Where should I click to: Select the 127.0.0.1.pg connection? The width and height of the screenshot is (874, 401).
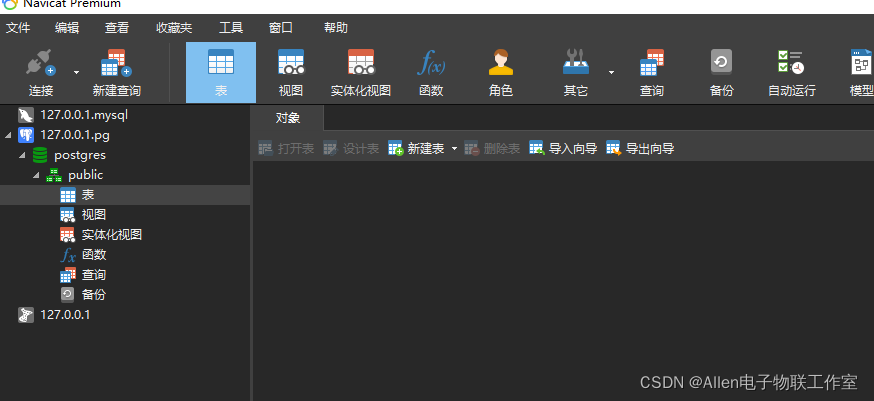(x=75, y=135)
